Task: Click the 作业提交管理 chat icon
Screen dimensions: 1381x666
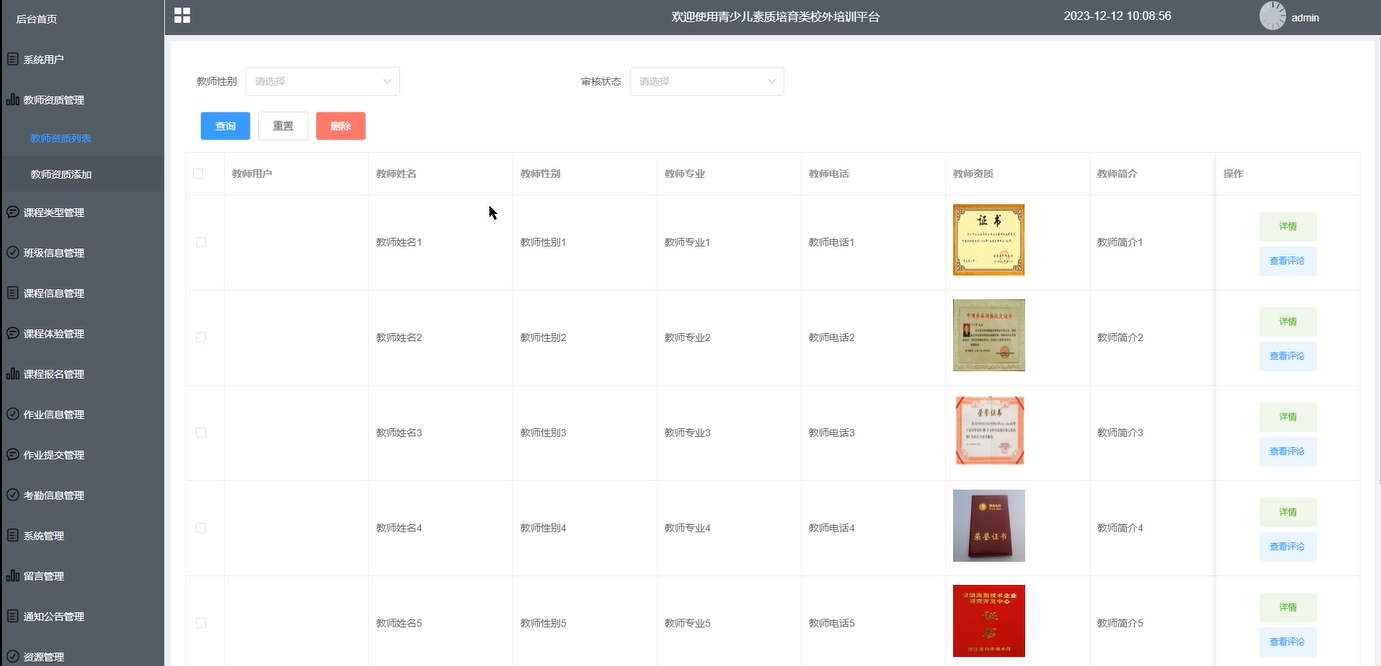Action: (12, 454)
